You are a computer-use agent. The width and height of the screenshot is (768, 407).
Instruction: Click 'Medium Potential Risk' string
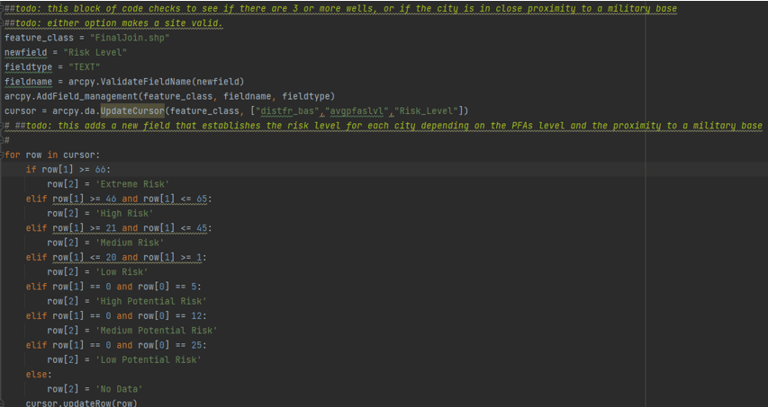click(154, 329)
